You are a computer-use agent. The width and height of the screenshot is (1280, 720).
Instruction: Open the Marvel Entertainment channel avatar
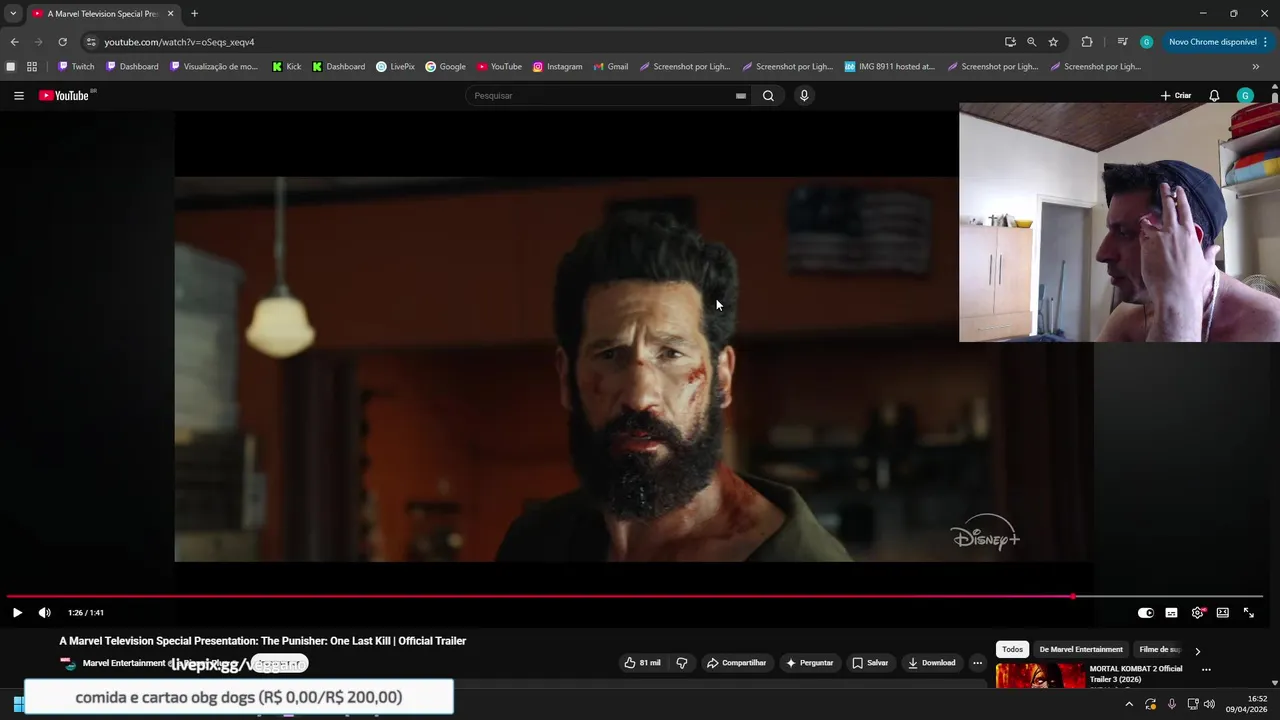[69, 664]
